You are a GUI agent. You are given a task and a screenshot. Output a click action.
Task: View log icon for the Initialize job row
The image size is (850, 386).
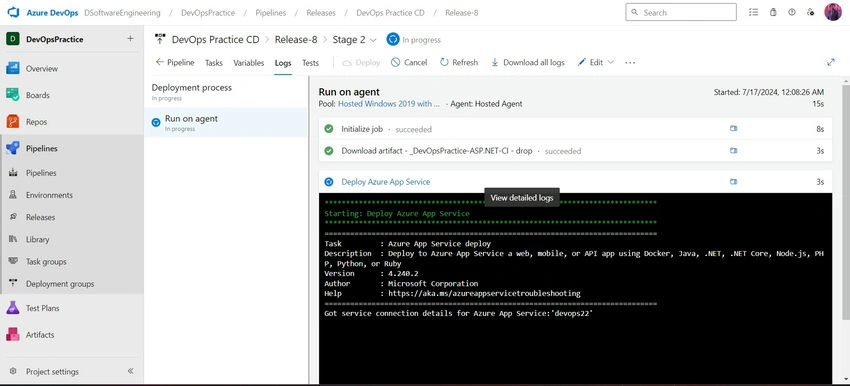click(733, 129)
